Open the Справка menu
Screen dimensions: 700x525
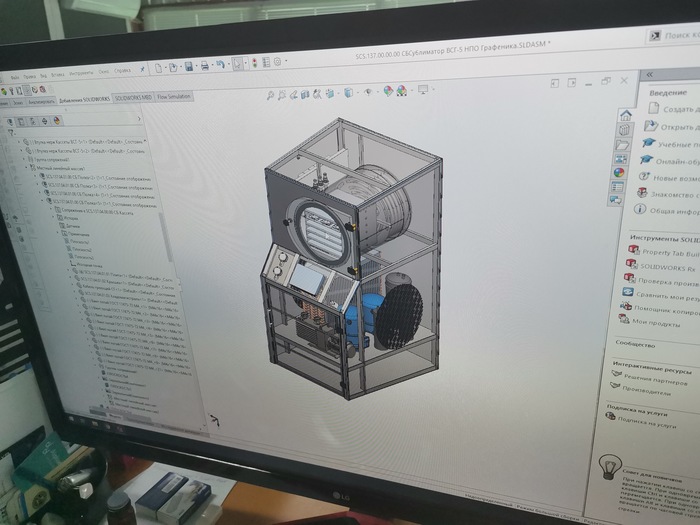pos(122,71)
